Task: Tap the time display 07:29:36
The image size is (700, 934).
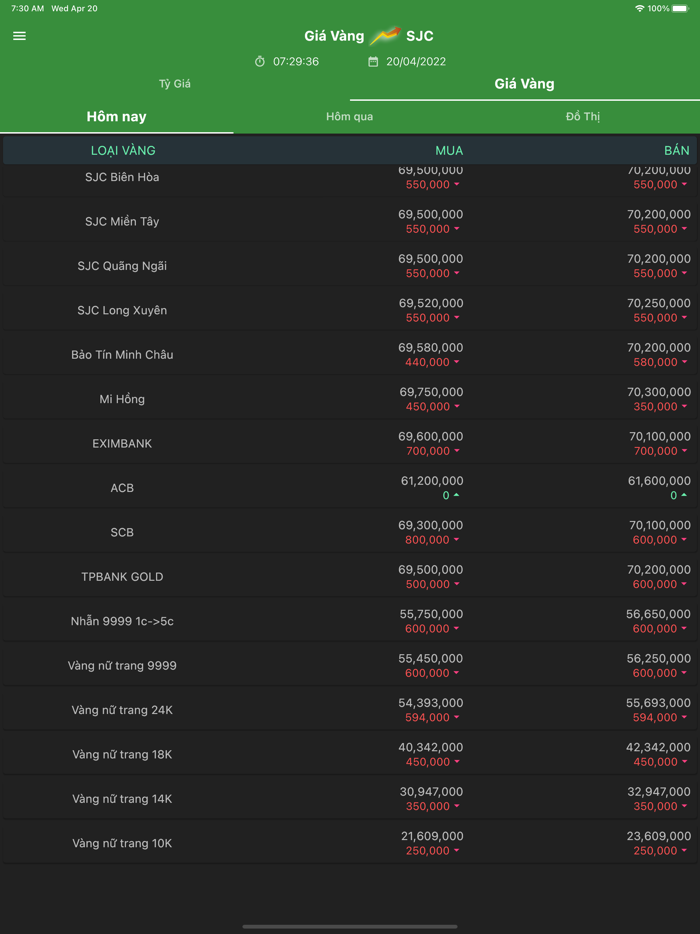Action: point(296,61)
